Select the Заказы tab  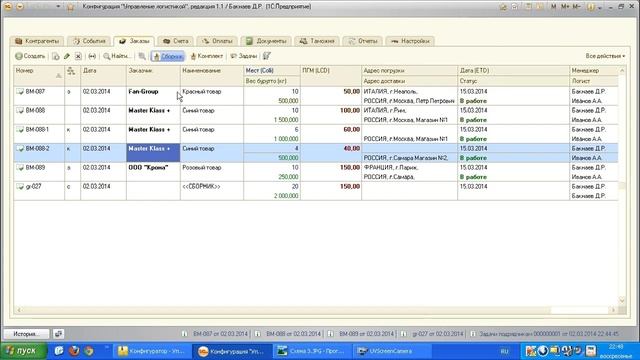pos(134,41)
